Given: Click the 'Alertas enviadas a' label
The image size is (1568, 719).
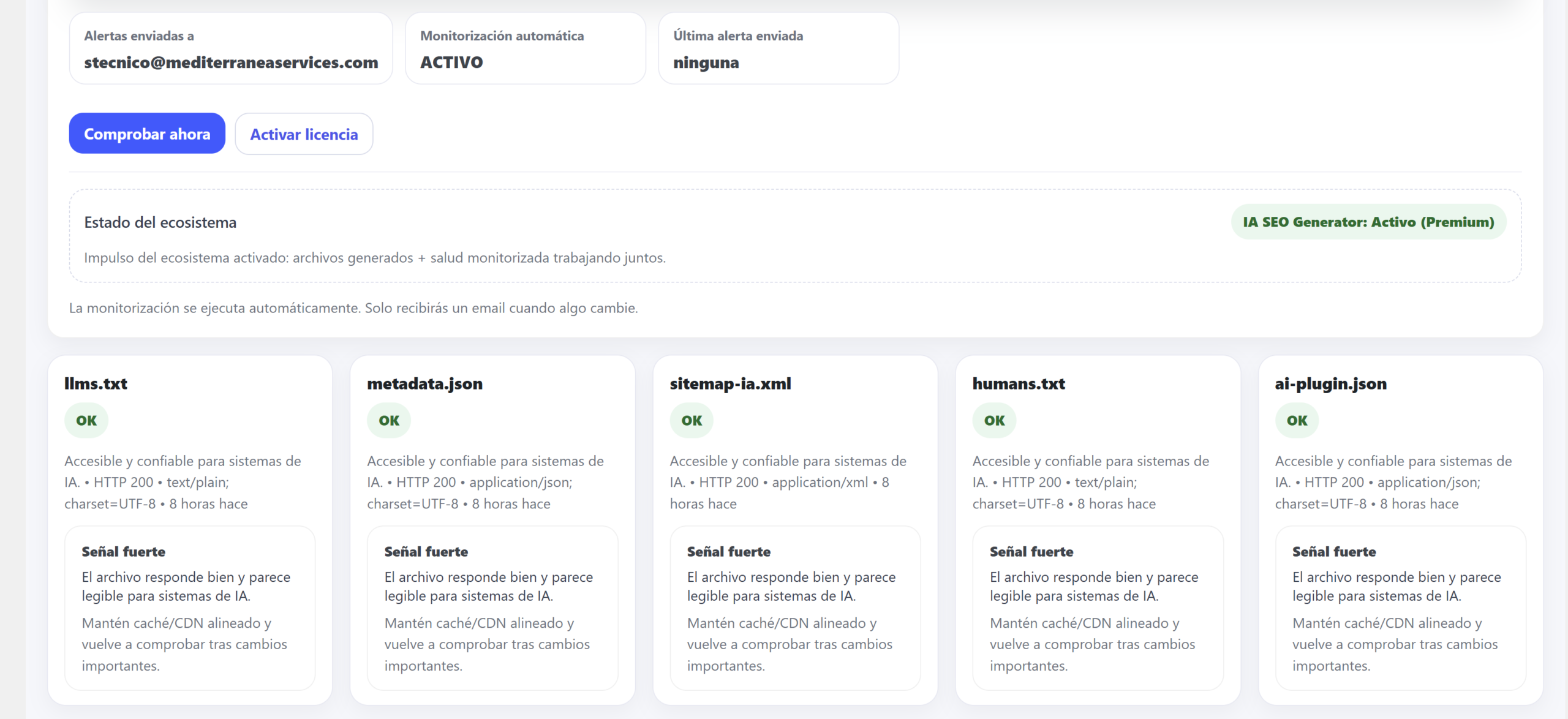Looking at the screenshot, I should pyautogui.click(x=139, y=36).
